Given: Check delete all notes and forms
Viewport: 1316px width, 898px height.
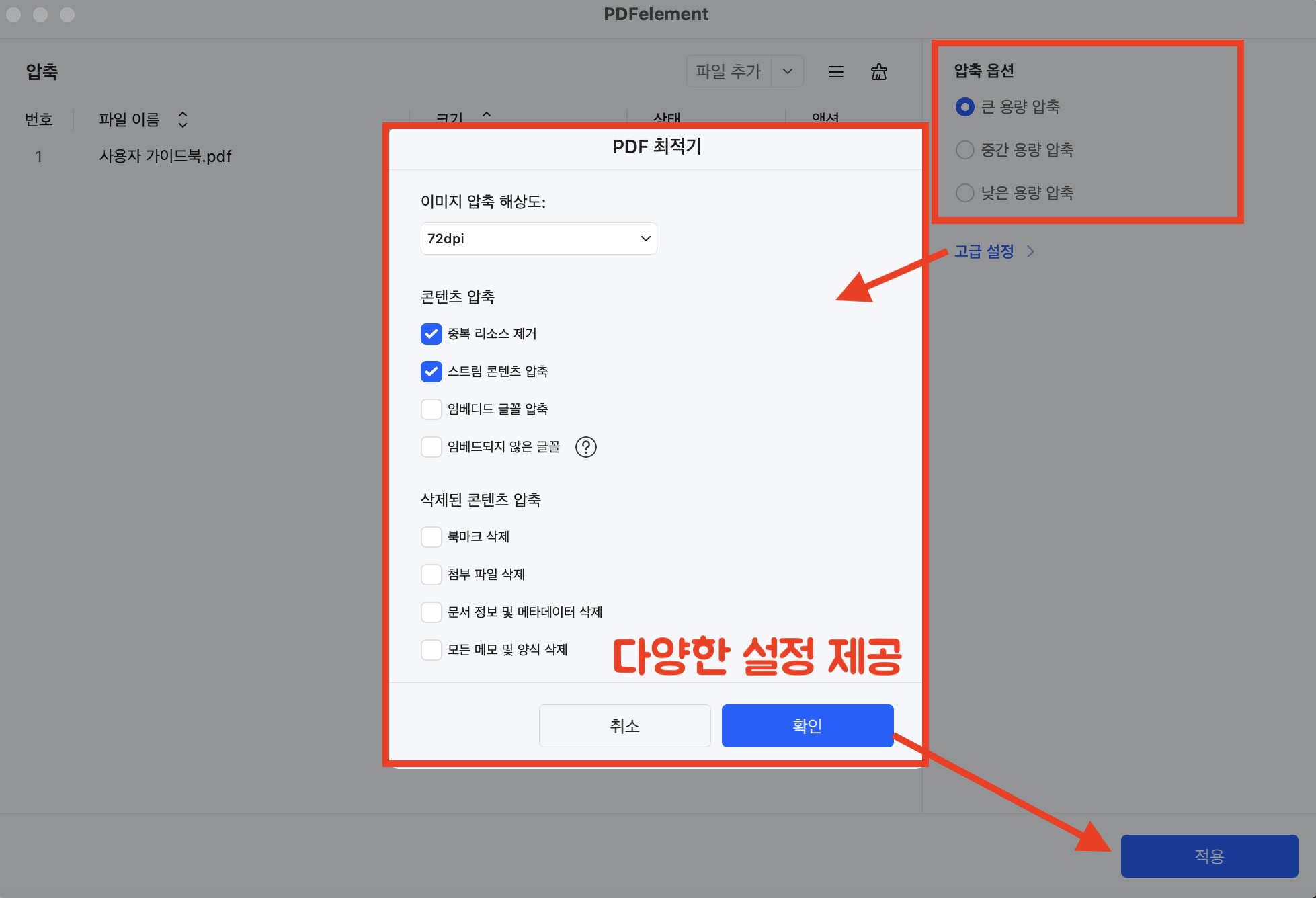Looking at the screenshot, I should [x=431, y=650].
